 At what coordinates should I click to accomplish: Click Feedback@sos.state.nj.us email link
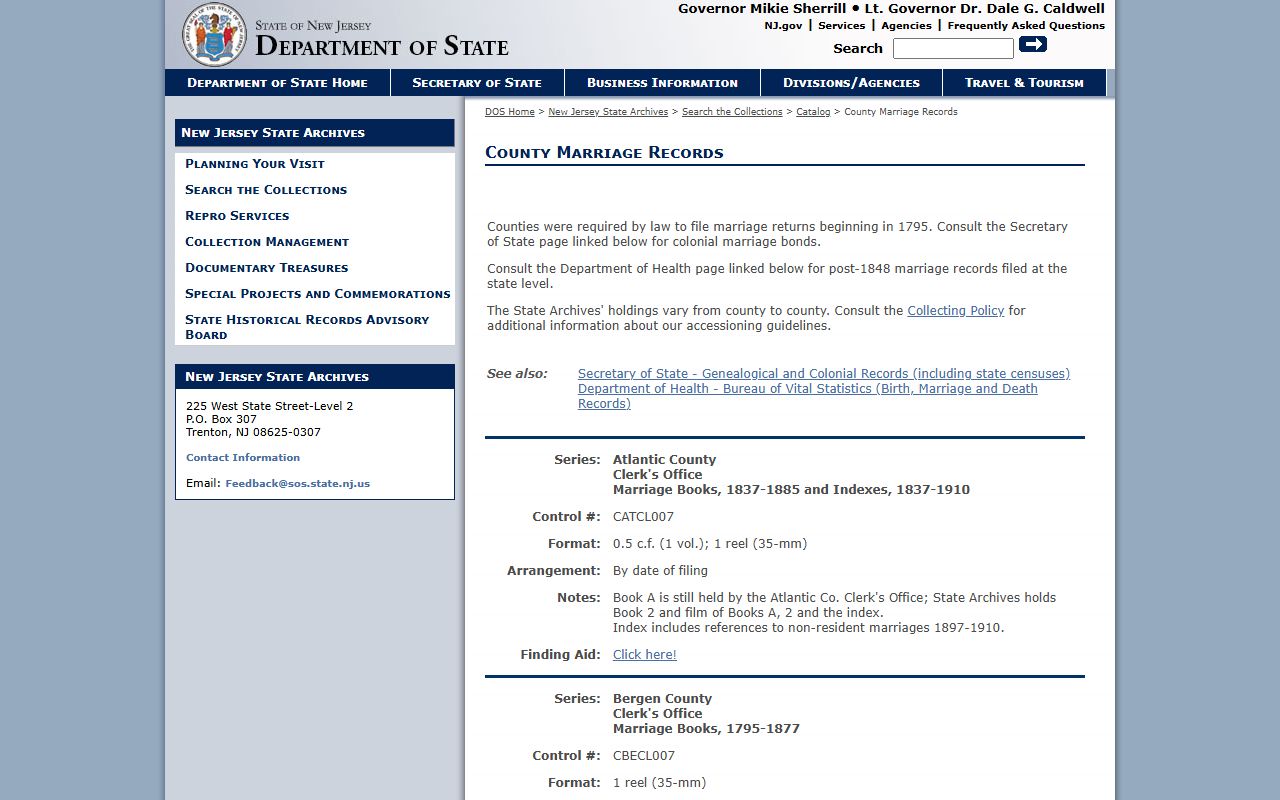pyautogui.click(x=297, y=483)
